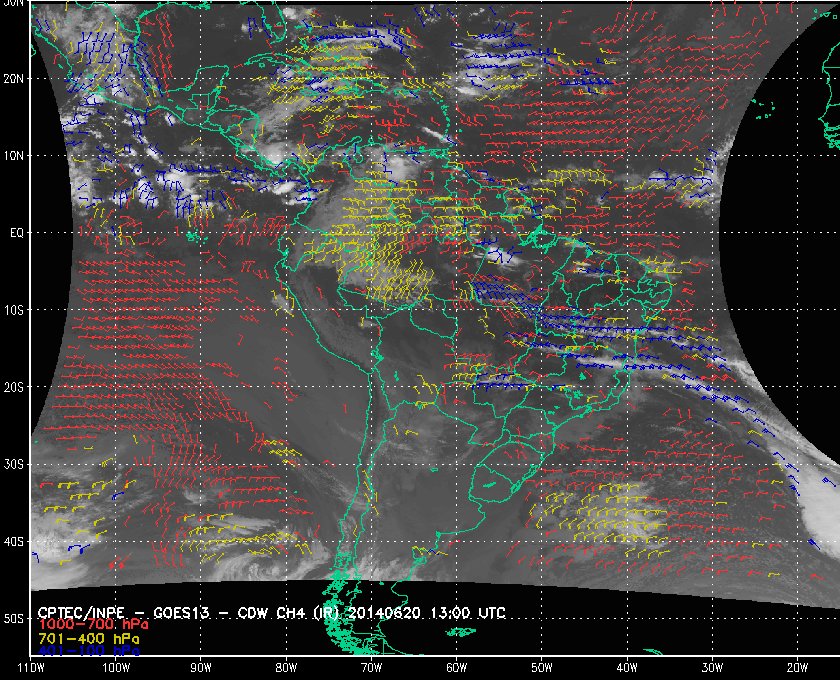Click the 70W longitude label

point(370,667)
